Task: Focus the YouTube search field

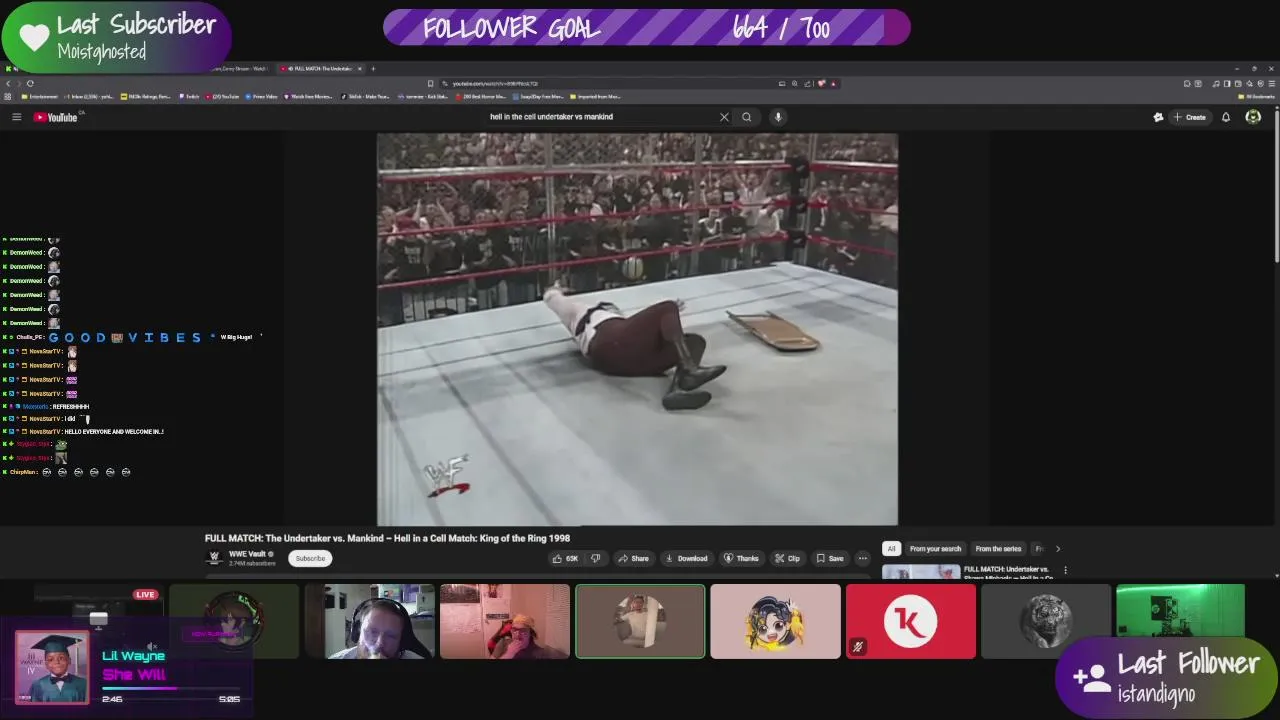Action: pyautogui.click(x=600, y=117)
